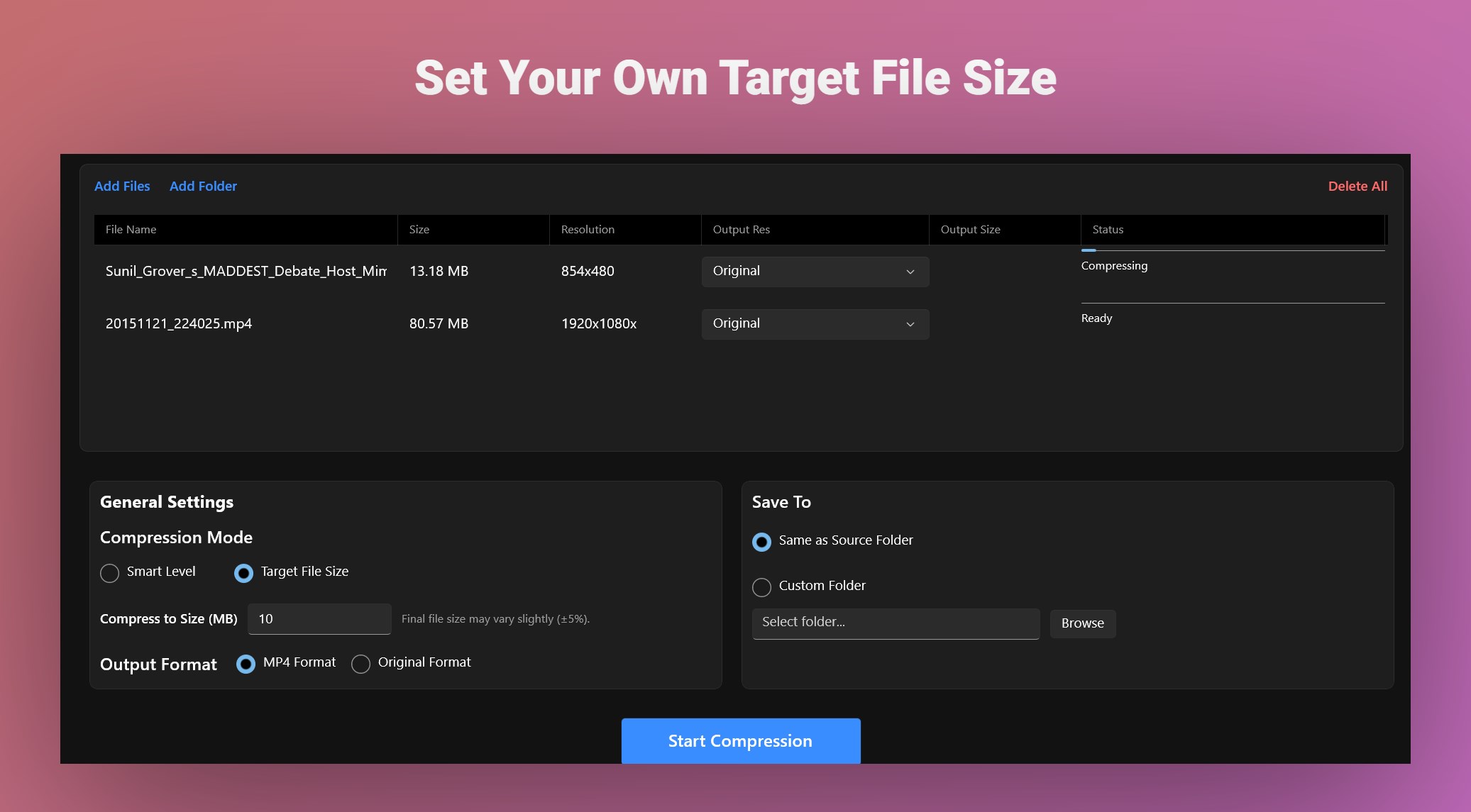This screenshot has width=1471, height=812.
Task: Click the Compress to Size MB field
Action: pos(319,619)
